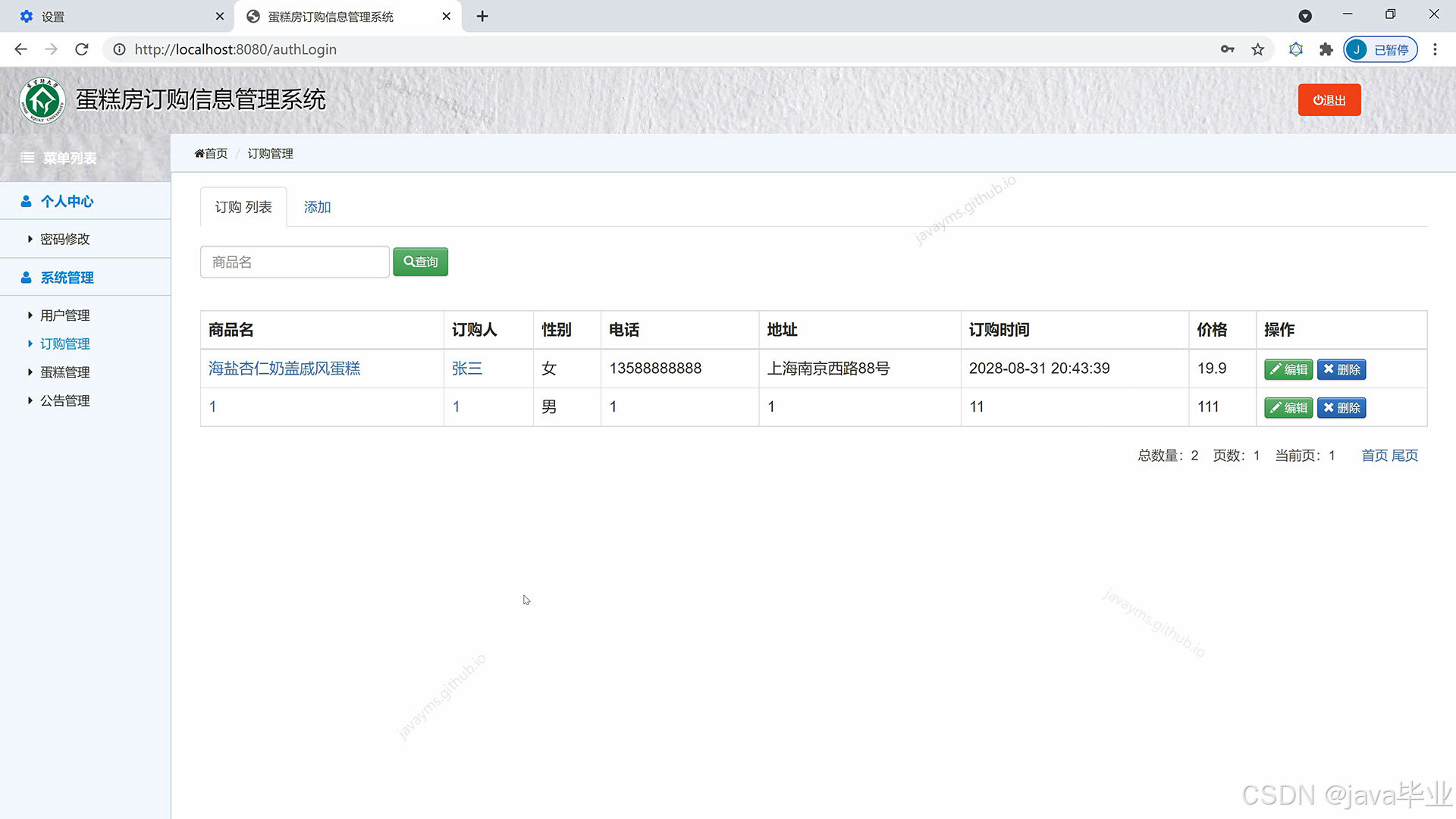1456x819 pixels.
Task: Open 用户管理 menu item
Action: (x=65, y=315)
